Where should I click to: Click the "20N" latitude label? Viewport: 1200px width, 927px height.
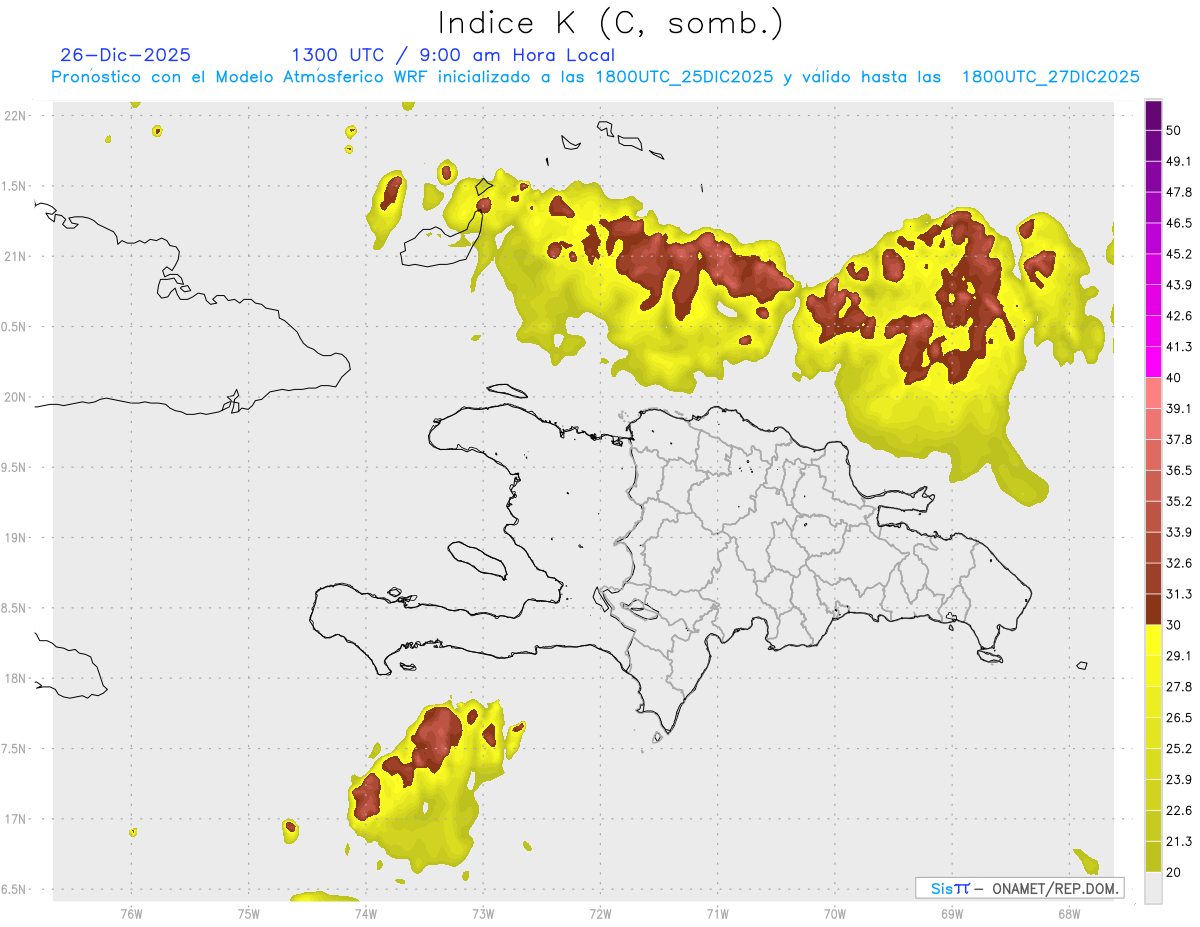(x=14, y=397)
